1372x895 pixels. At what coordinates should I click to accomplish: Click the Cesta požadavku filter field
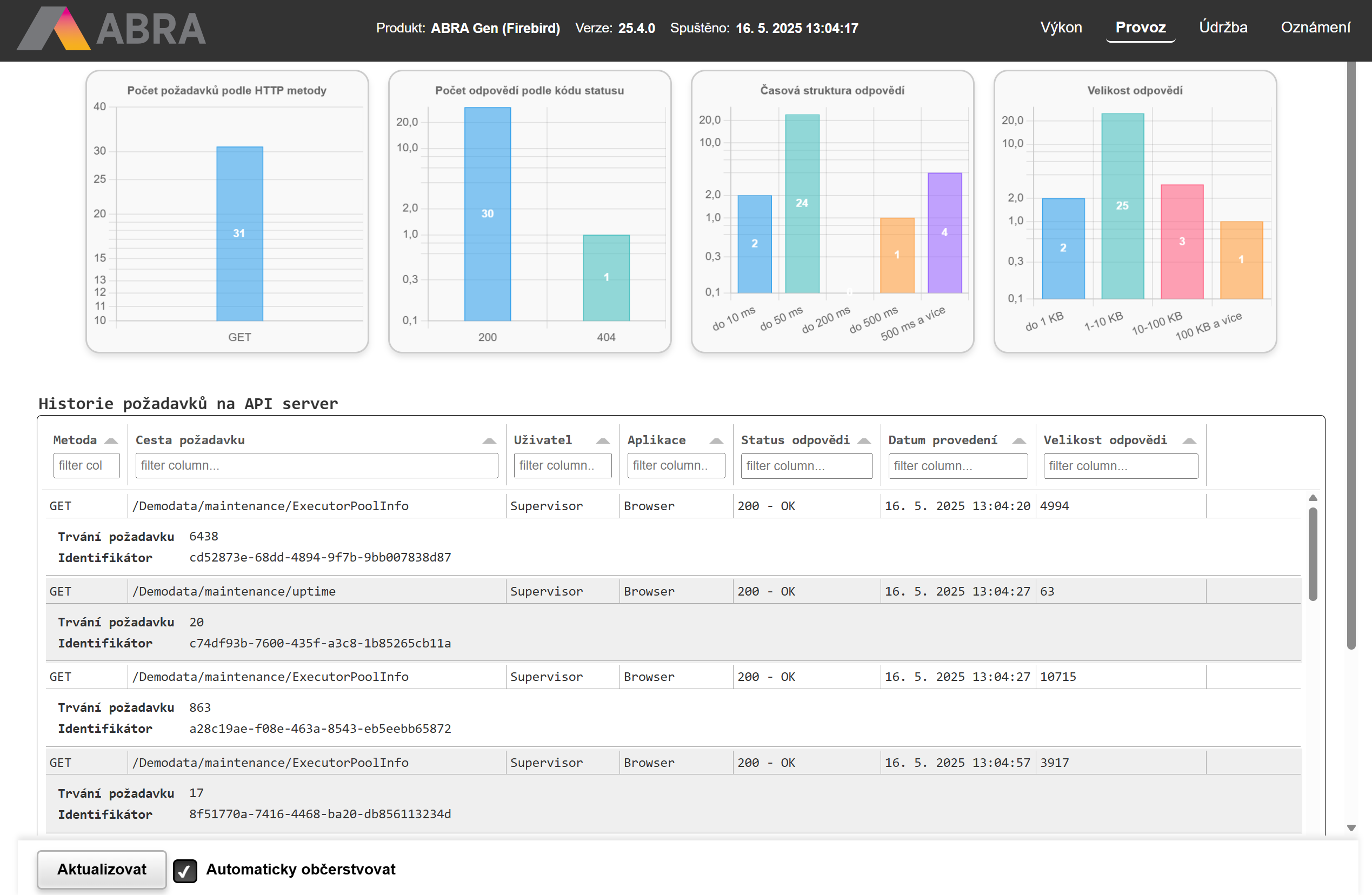(316, 466)
